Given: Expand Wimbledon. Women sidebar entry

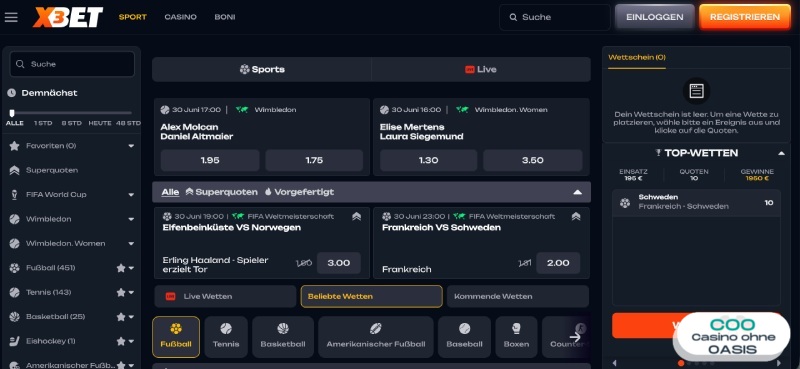Looking at the screenshot, I should point(131,244).
